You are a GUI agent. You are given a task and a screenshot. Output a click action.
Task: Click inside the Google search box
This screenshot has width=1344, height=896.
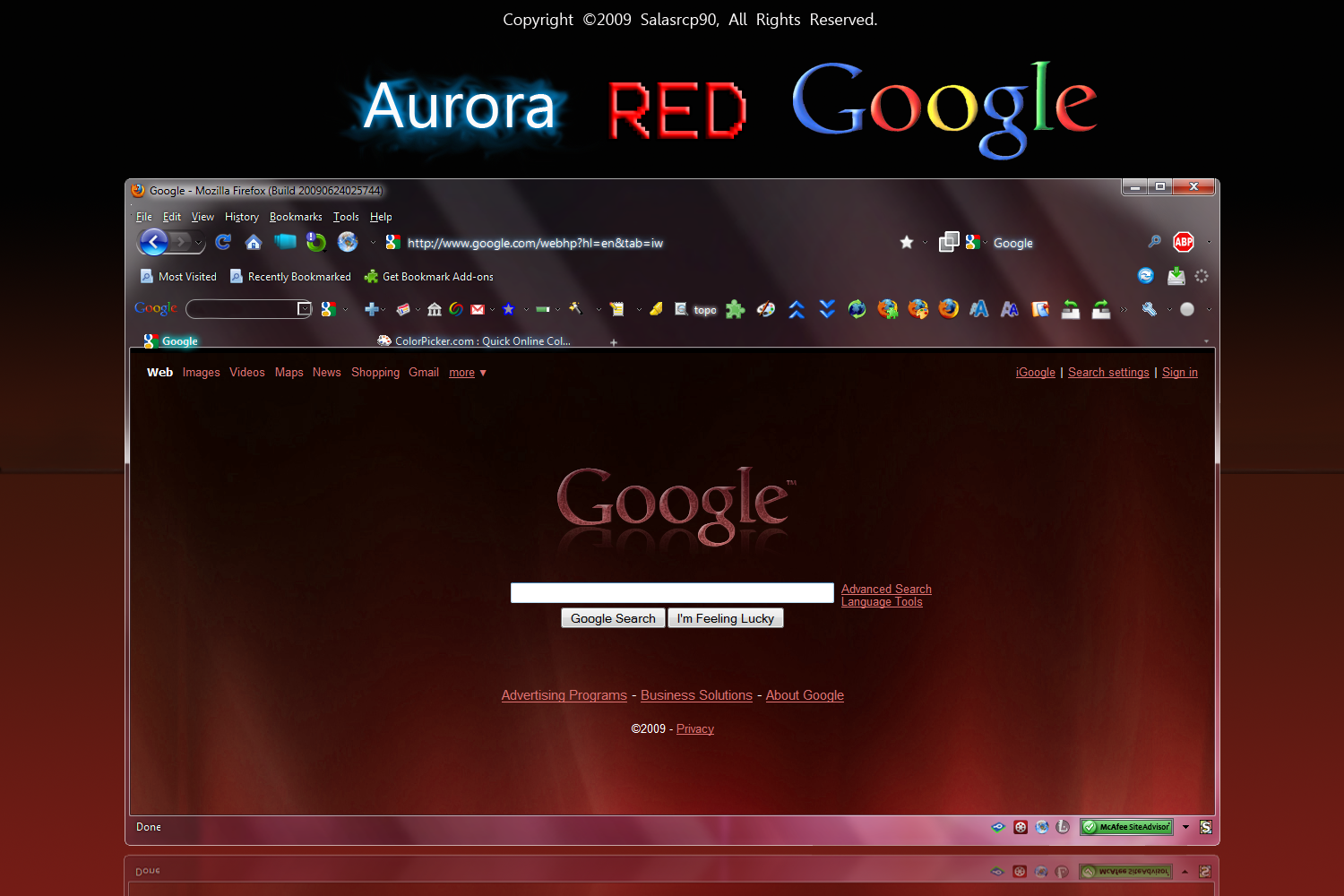pos(671,592)
